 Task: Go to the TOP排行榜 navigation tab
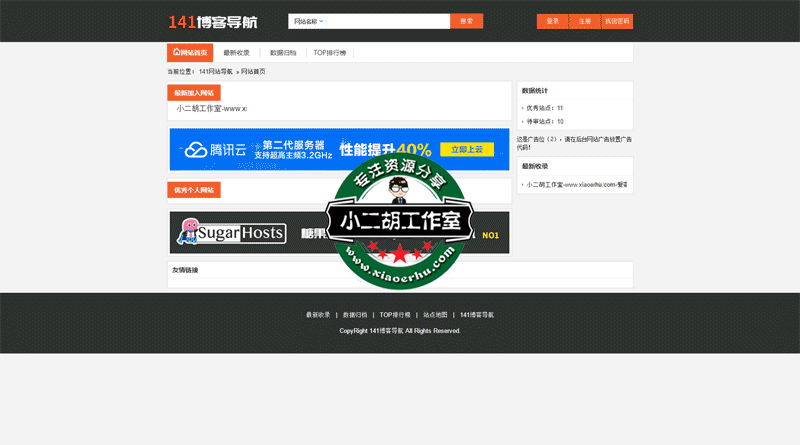[330, 53]
